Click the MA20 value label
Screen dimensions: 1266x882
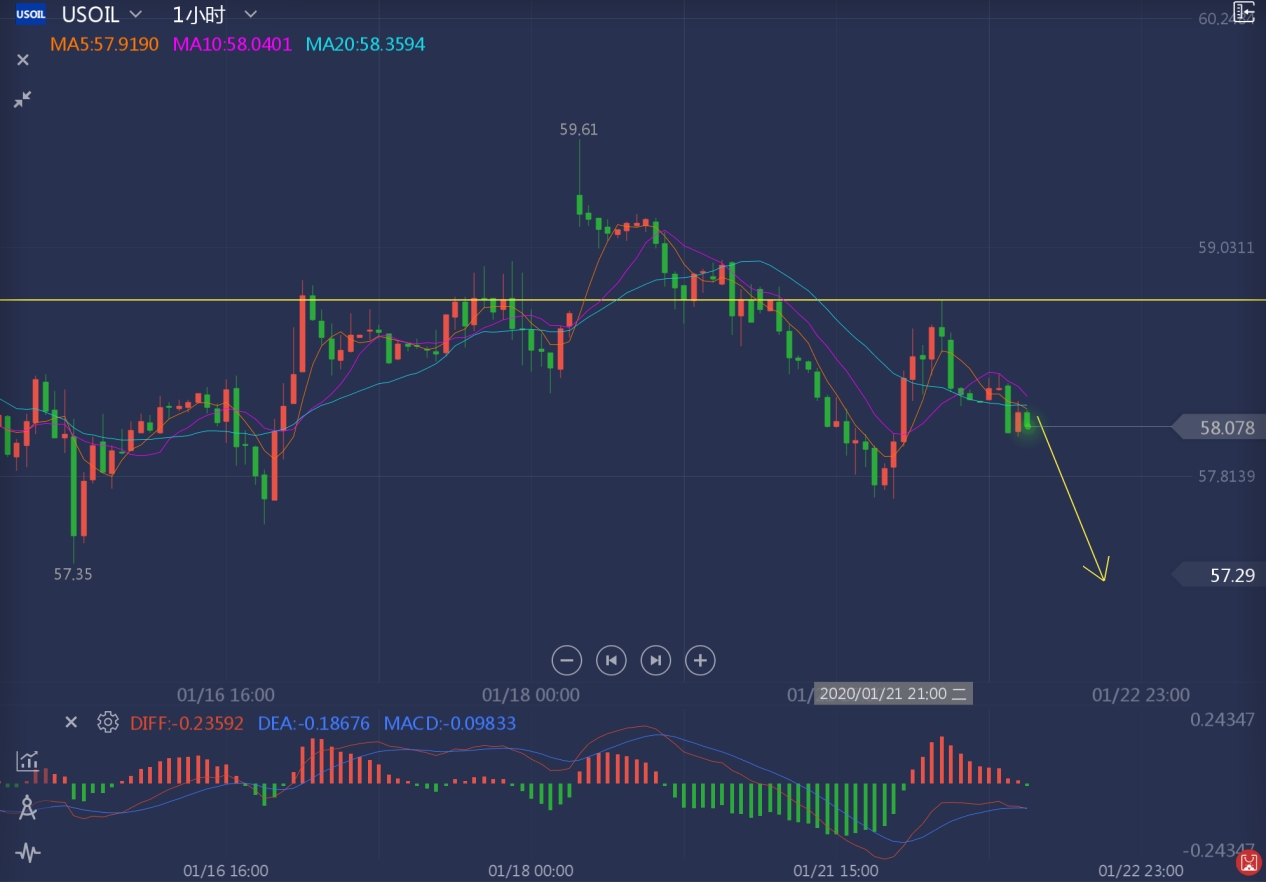[365, 44]
